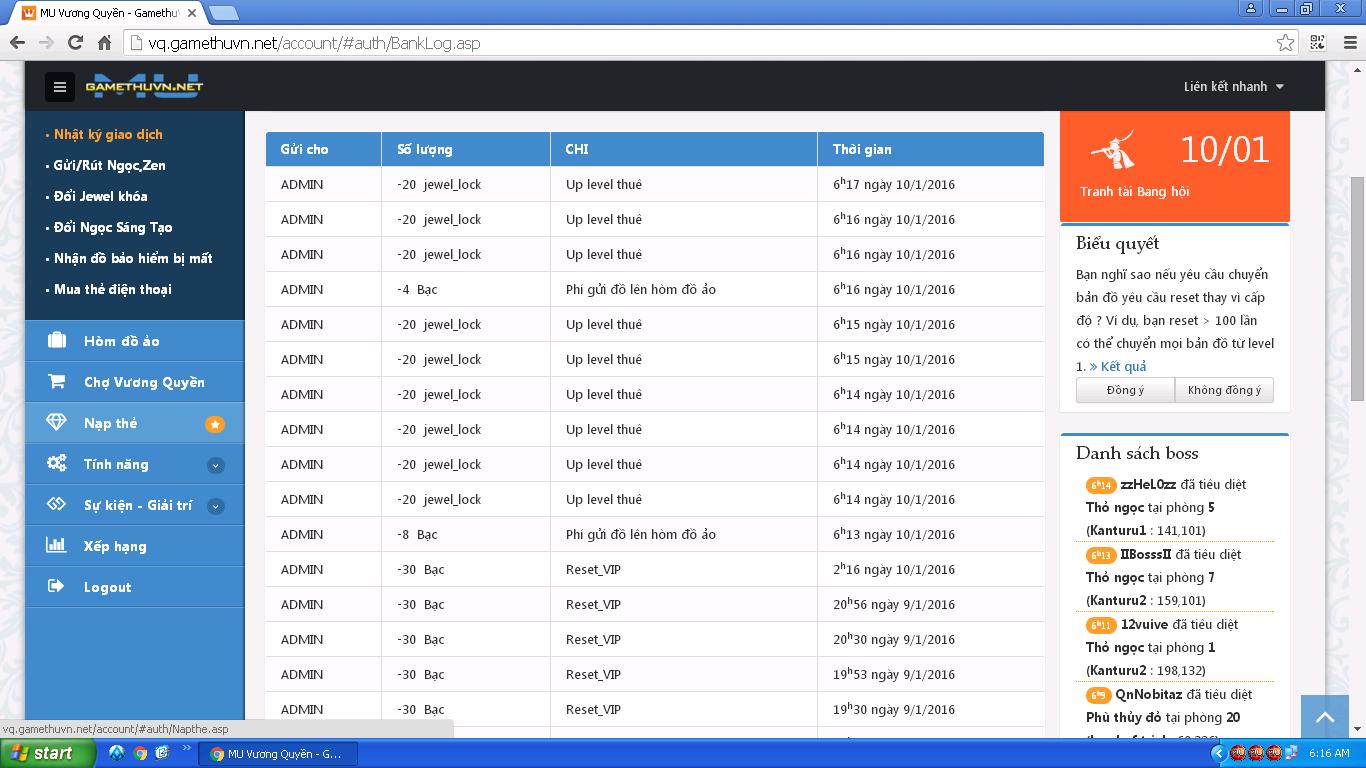Click the Logout exit icon
Image resolution: width=1366 pixels, height=768 pixels.
click(57, 587)
